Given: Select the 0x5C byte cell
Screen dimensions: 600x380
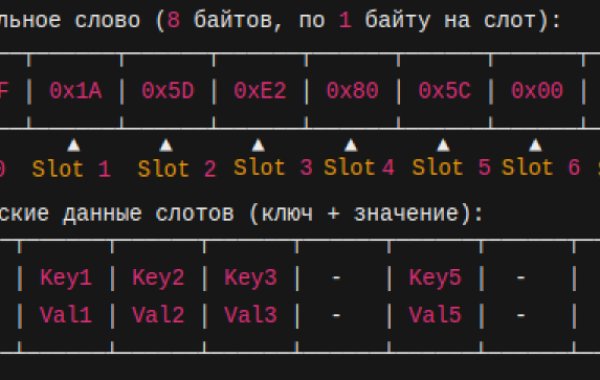Looking at the screenshot, I should 445,91.
